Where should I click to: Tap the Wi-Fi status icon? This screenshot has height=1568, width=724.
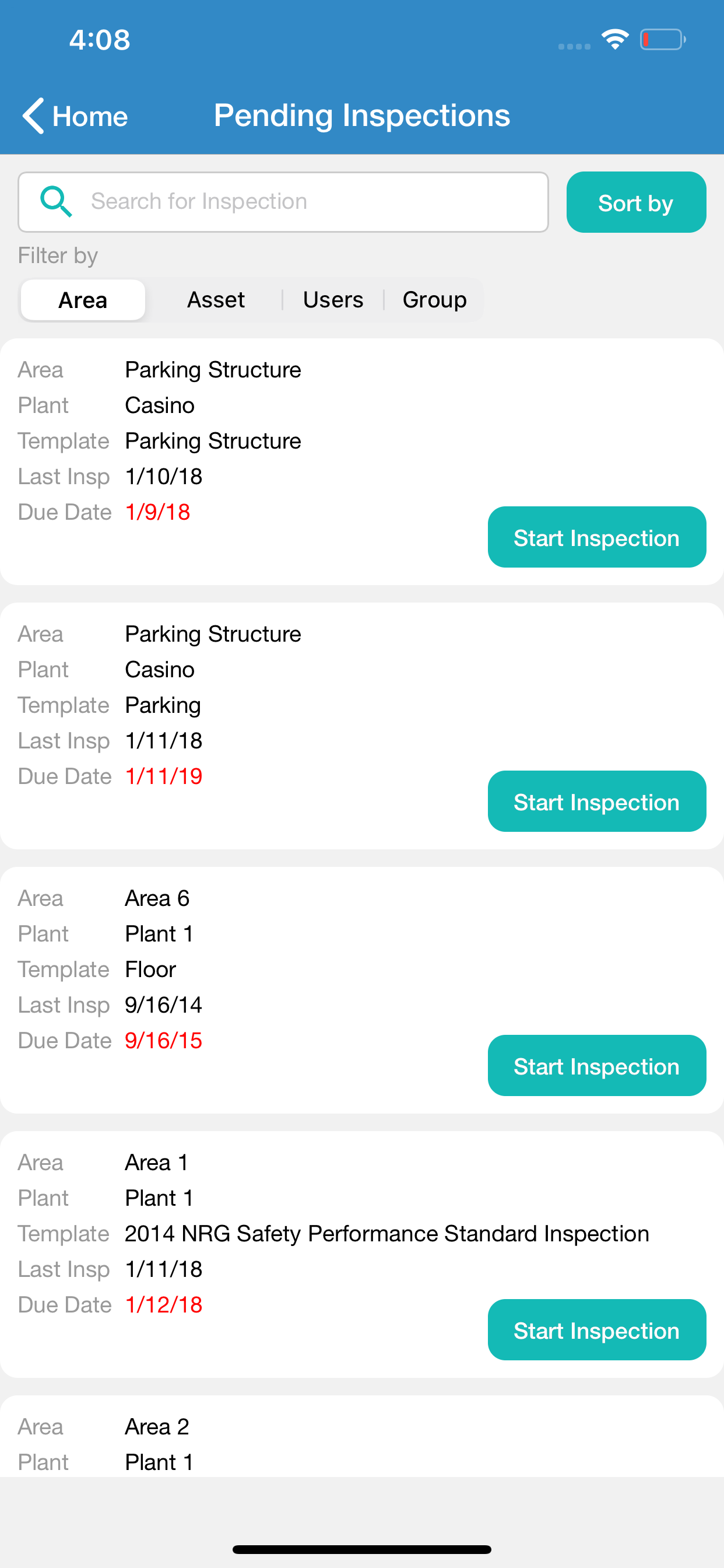click(x=615, y=40)
